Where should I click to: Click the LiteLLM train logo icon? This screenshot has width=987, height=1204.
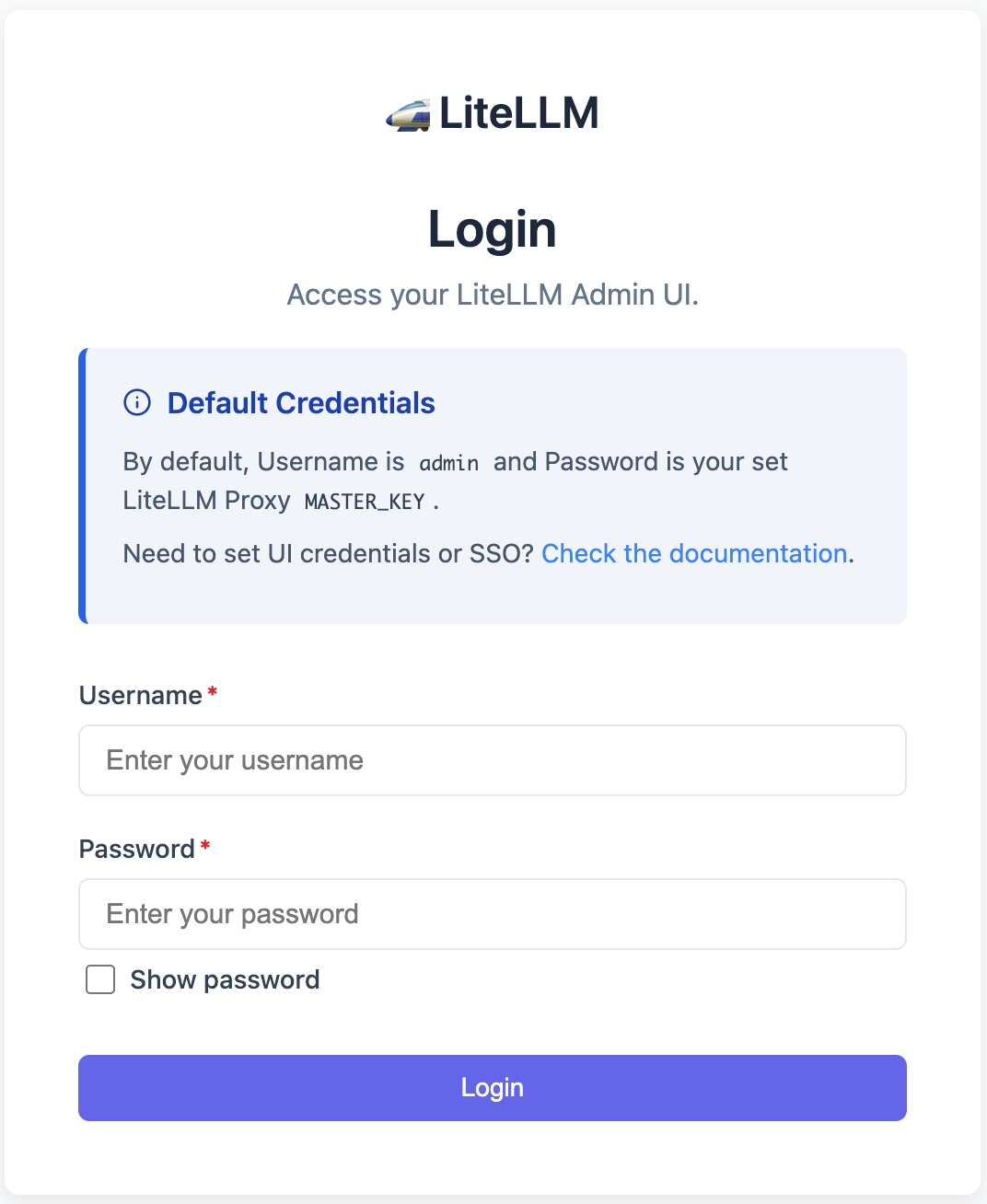408,115
